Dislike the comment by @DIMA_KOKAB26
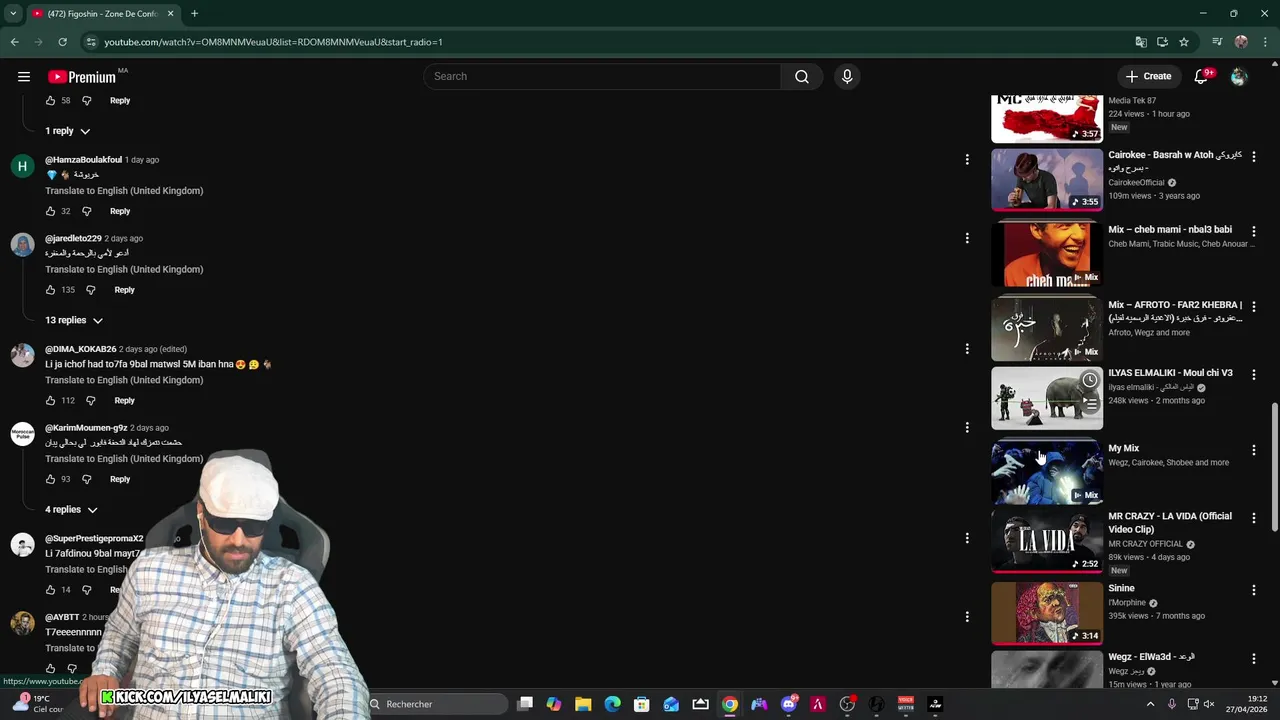This screenshot has height=720, width=1280. (x=90, y=400)
